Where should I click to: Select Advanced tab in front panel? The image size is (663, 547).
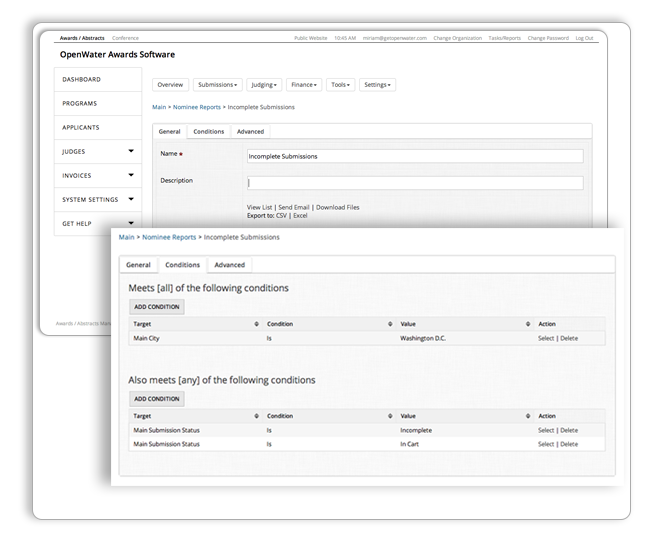(230, 265)
